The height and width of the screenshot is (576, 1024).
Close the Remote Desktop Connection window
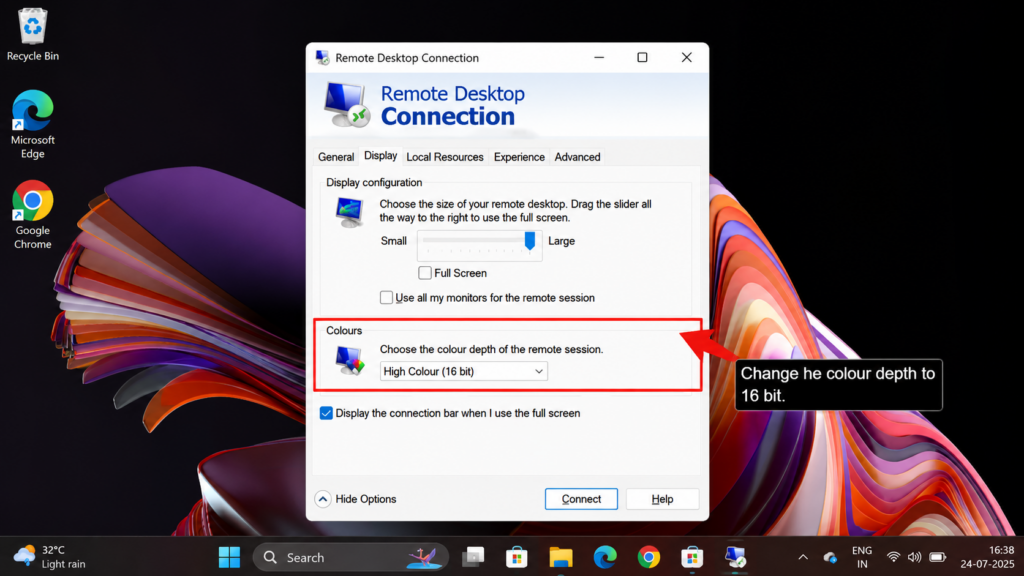pos(686,57)
